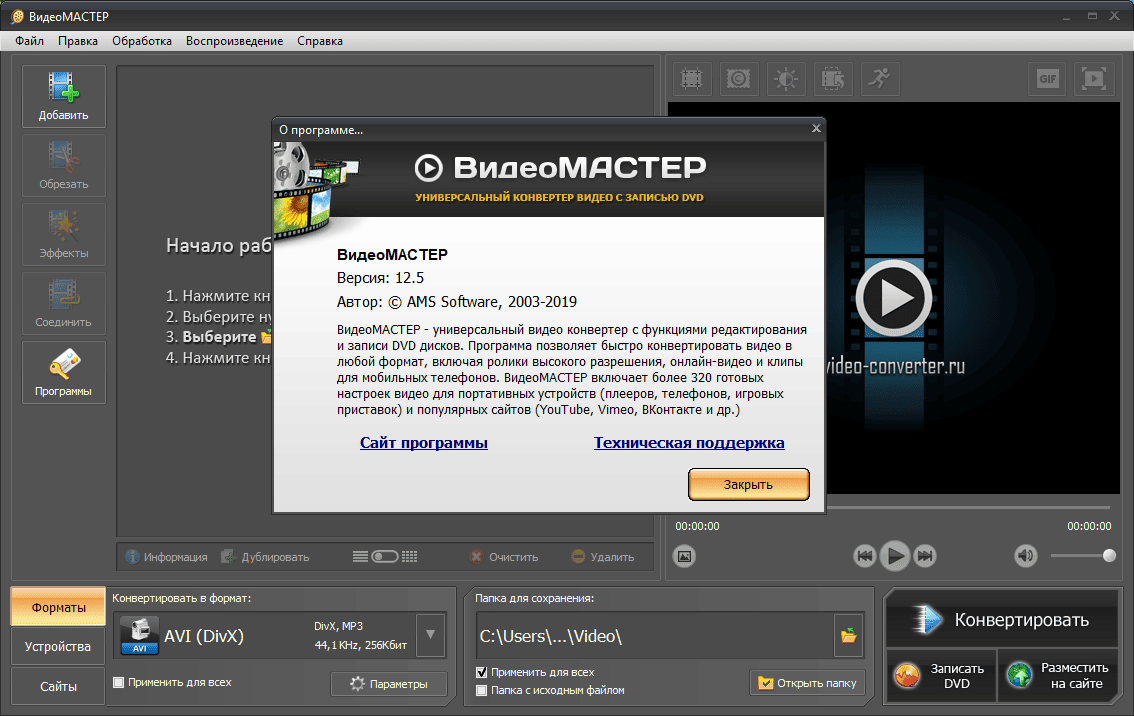Click the Дублировать duplicate button

[x=265, y=557]
